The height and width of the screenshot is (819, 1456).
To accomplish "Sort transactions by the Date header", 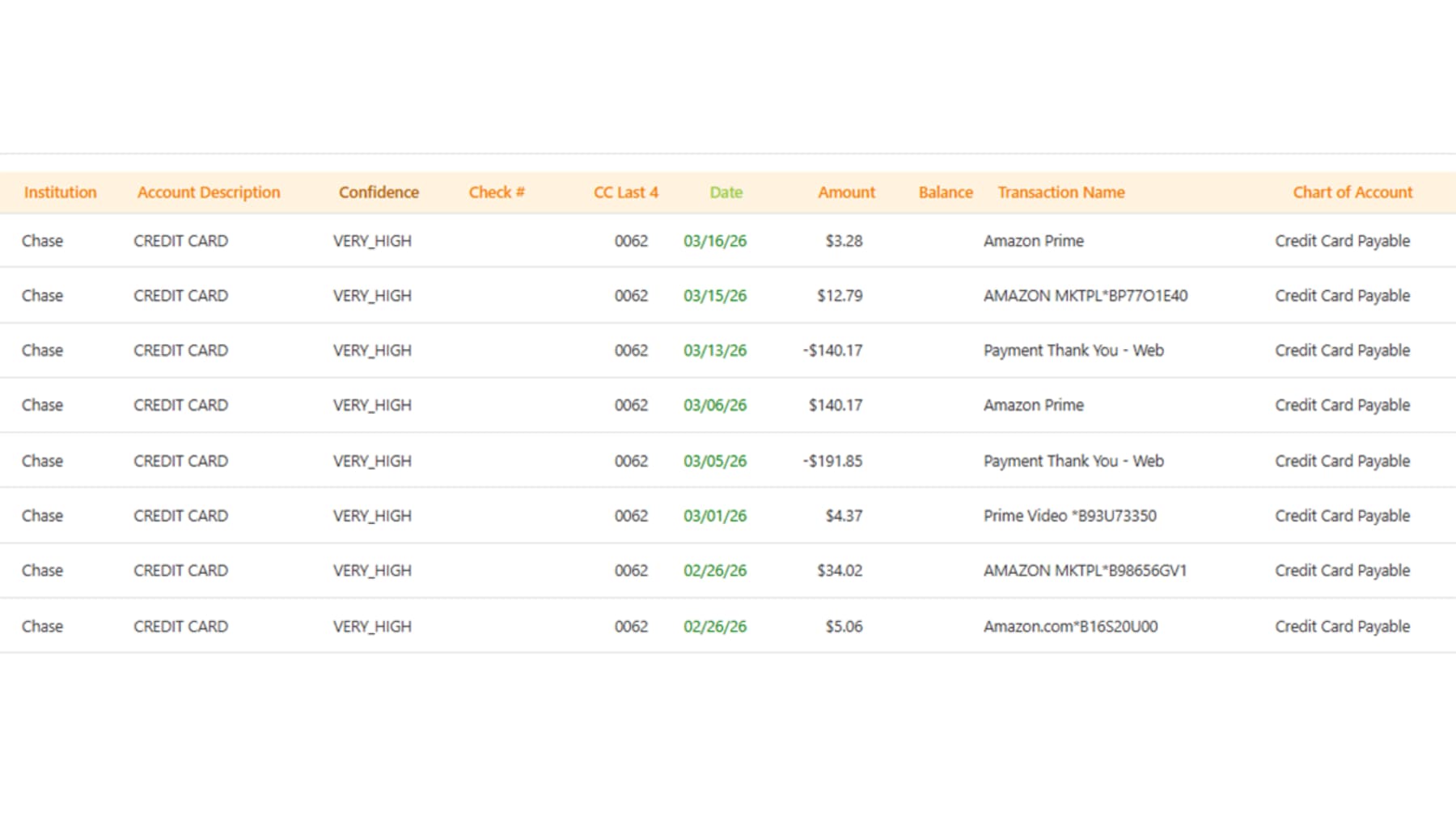I will click(726, 192).
